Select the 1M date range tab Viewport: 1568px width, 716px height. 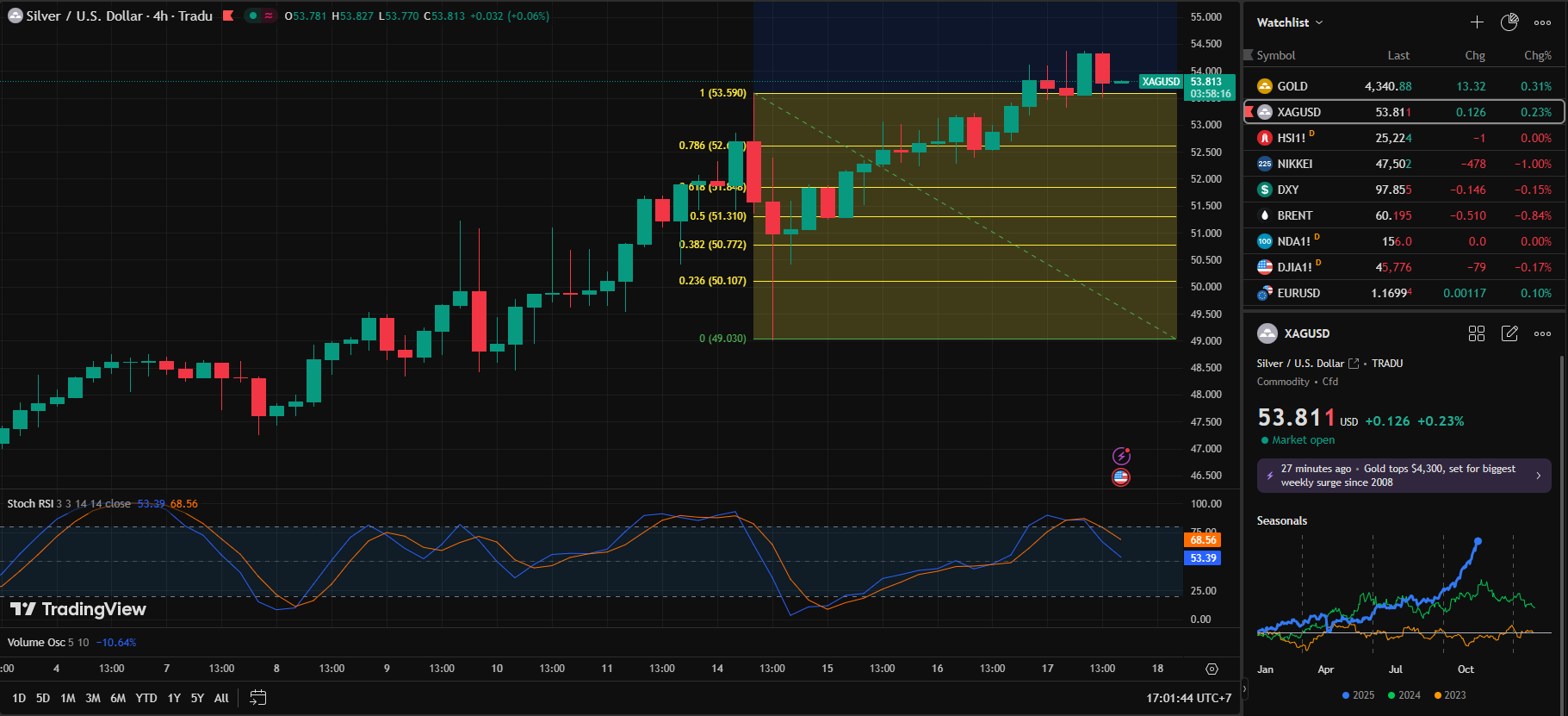click(68, 698)
